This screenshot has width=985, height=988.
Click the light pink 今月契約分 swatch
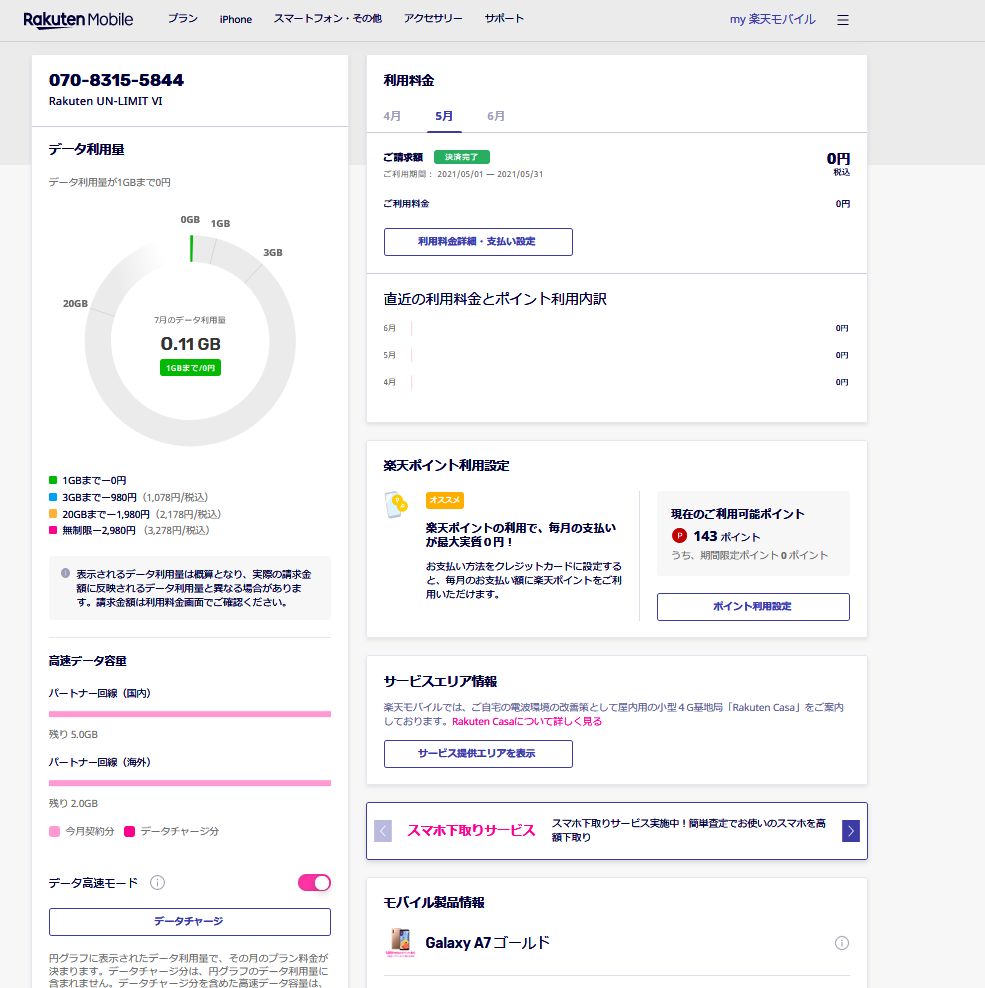54,832
